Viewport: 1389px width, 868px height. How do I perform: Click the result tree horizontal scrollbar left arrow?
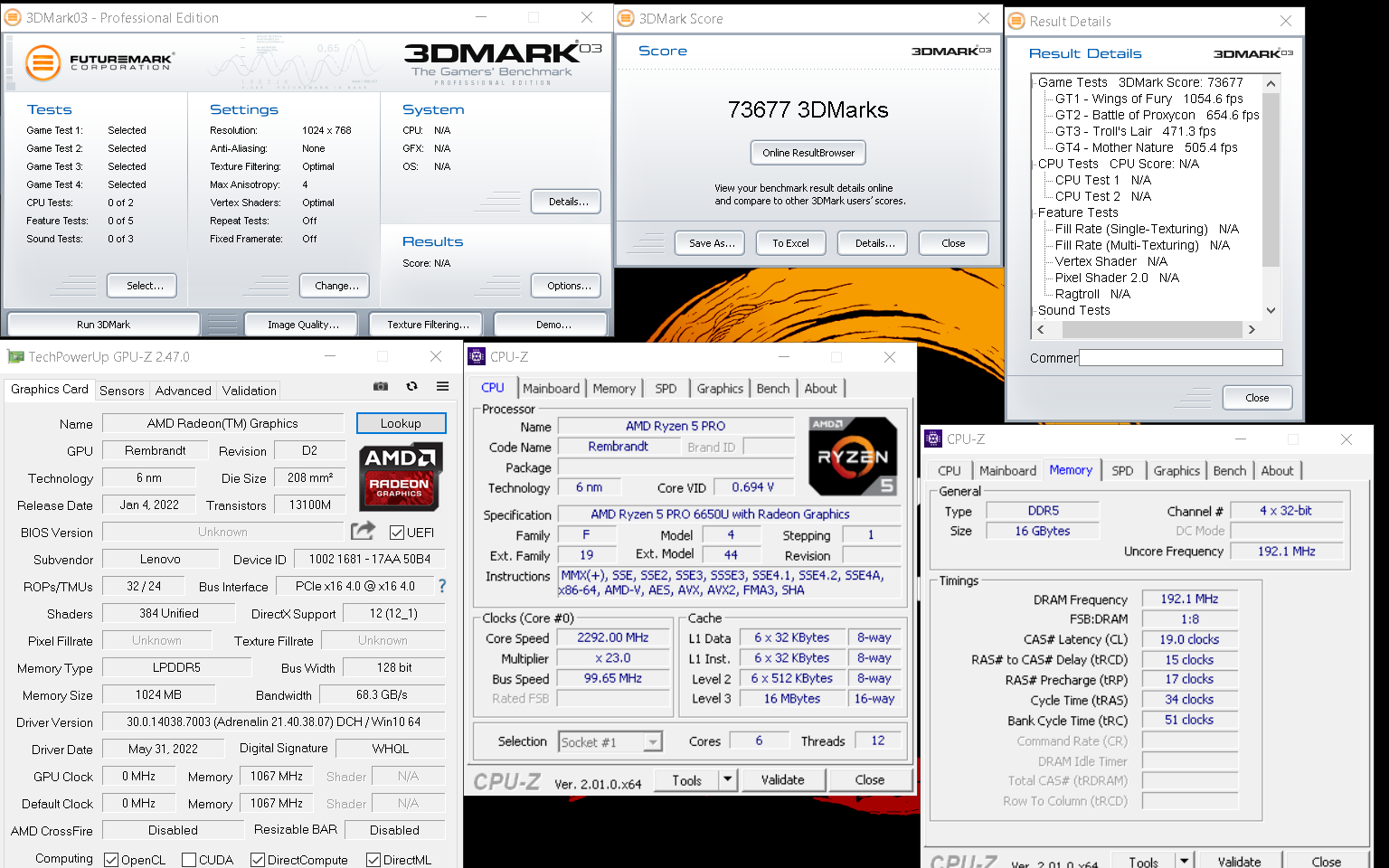(x=1040, y=330)
